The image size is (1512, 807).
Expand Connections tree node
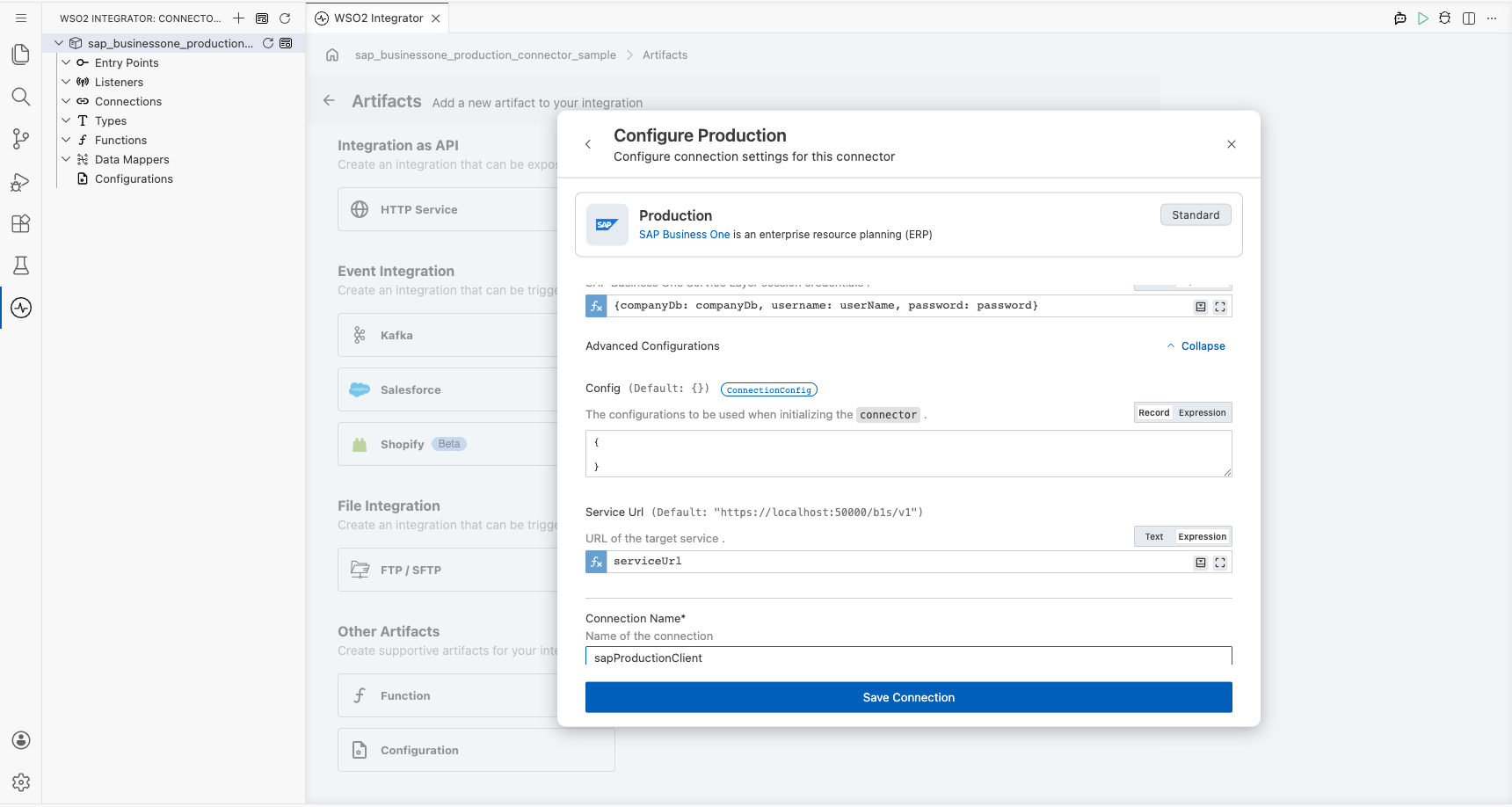click(66, 101)
